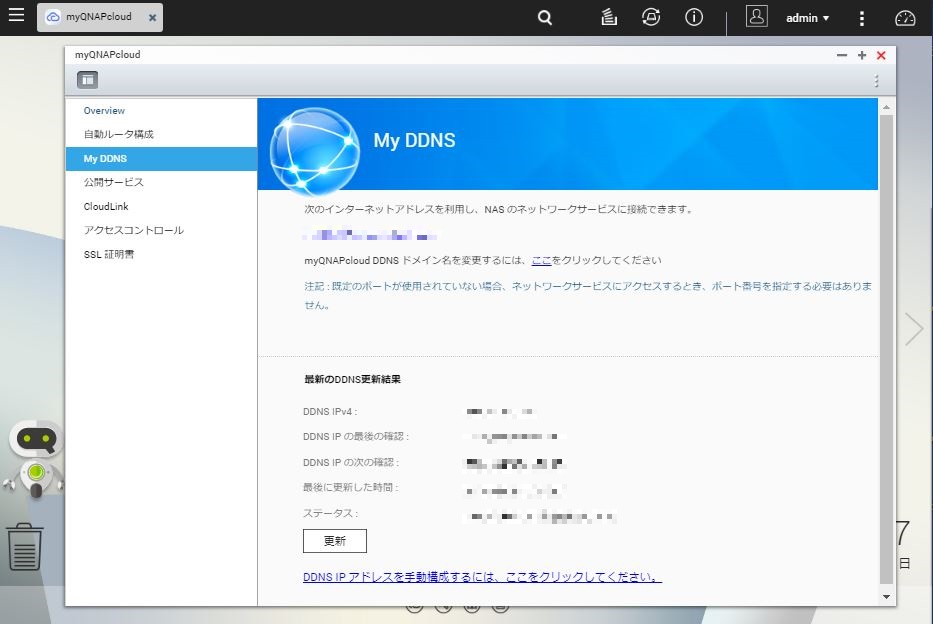
Task: Click the user profile avatar icon
Action: click(x=757, y=17)
